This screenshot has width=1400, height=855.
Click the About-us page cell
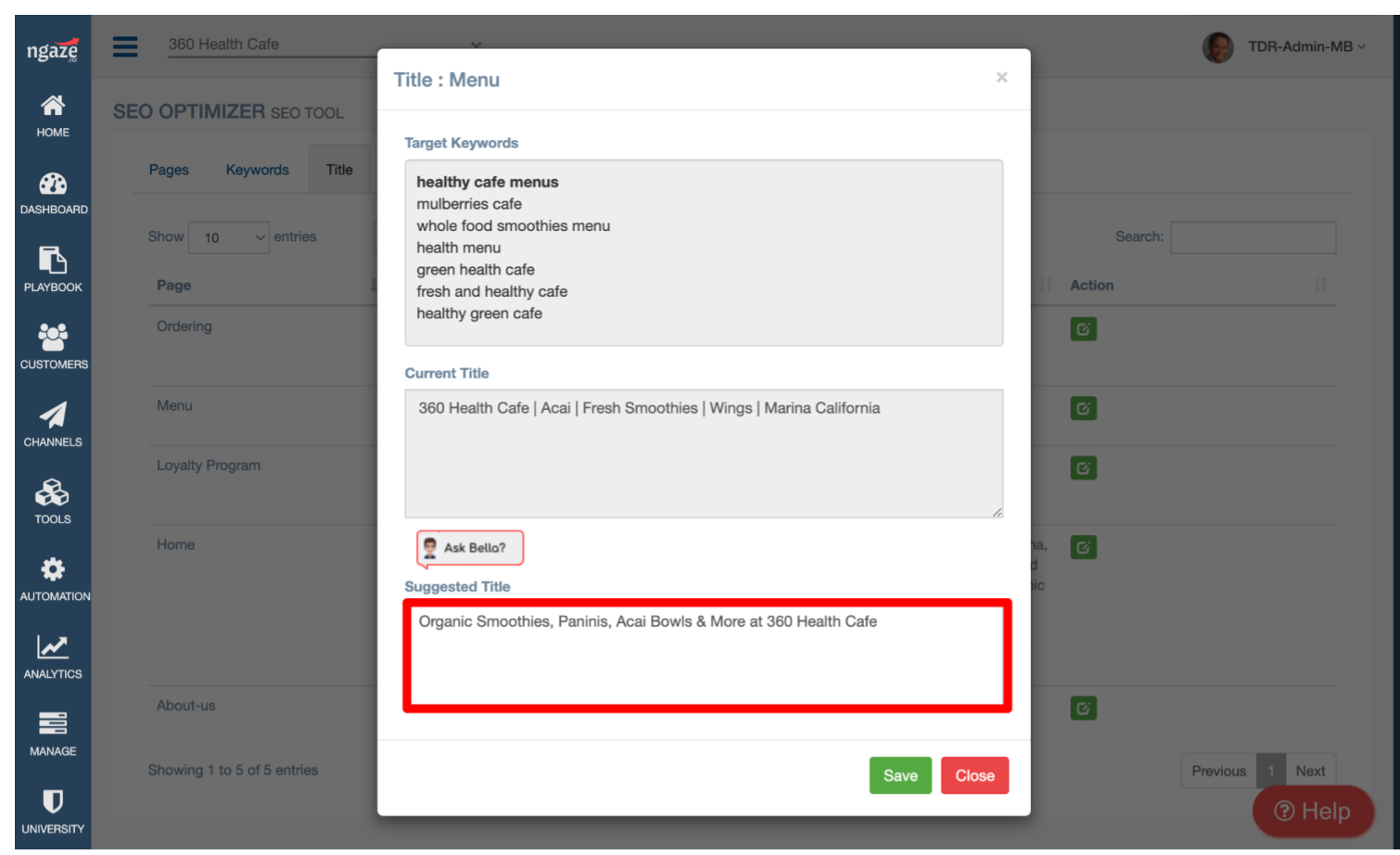(185, 706)
